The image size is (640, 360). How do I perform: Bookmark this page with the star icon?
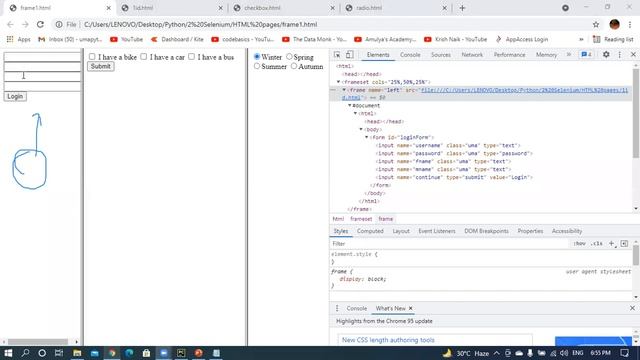(x=596, y=24)
